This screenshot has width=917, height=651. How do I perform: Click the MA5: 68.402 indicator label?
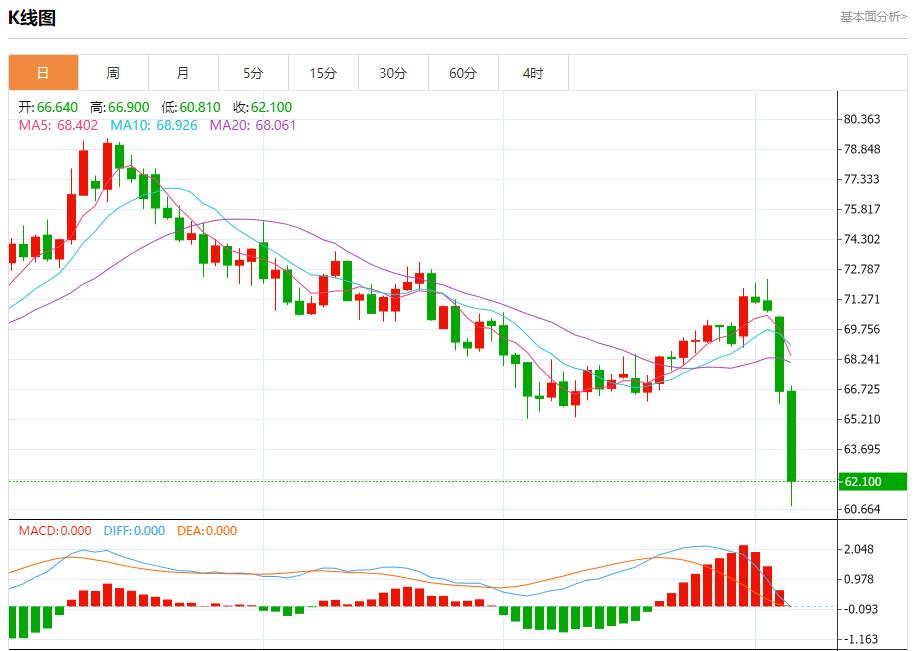pos(59,125)
